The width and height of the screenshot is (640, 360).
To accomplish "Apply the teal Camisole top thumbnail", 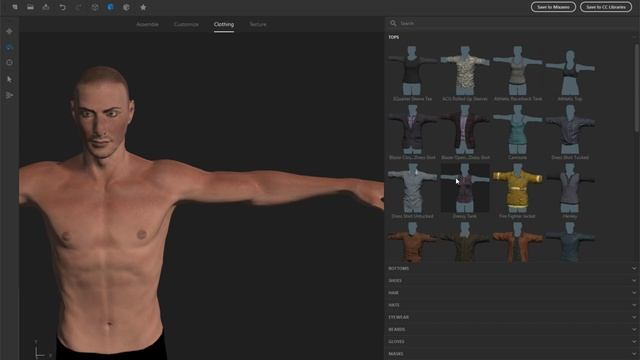I will pyautogui.click(x=518, y=129).
